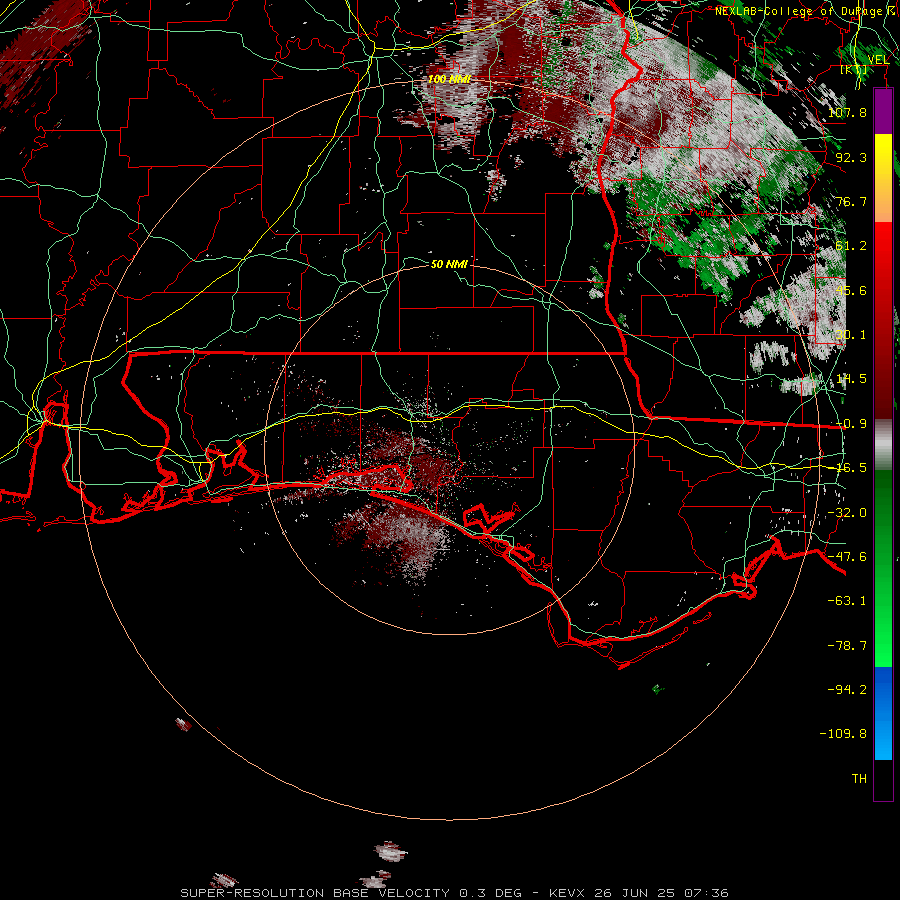Click the [KT] units label
Viewport: 900px width, 900px height.
tap(854, 70)
